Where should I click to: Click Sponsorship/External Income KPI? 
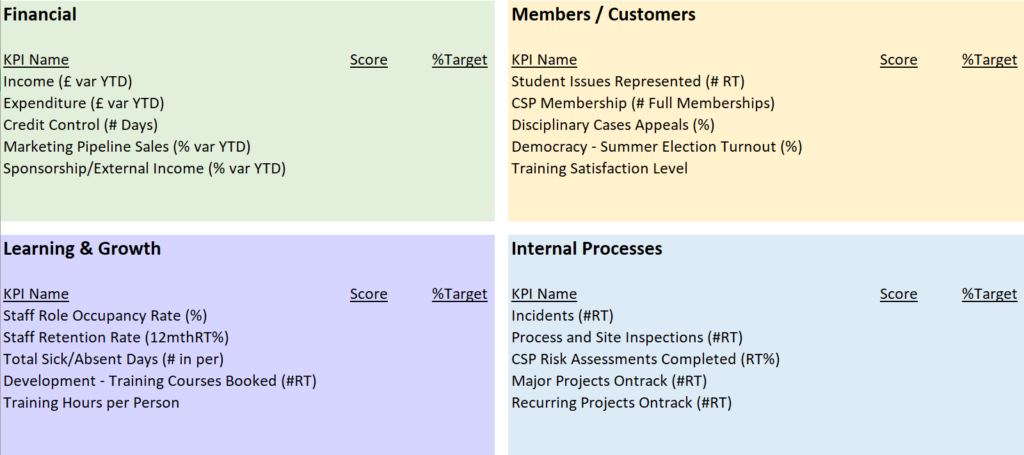(x=144, y=168)
